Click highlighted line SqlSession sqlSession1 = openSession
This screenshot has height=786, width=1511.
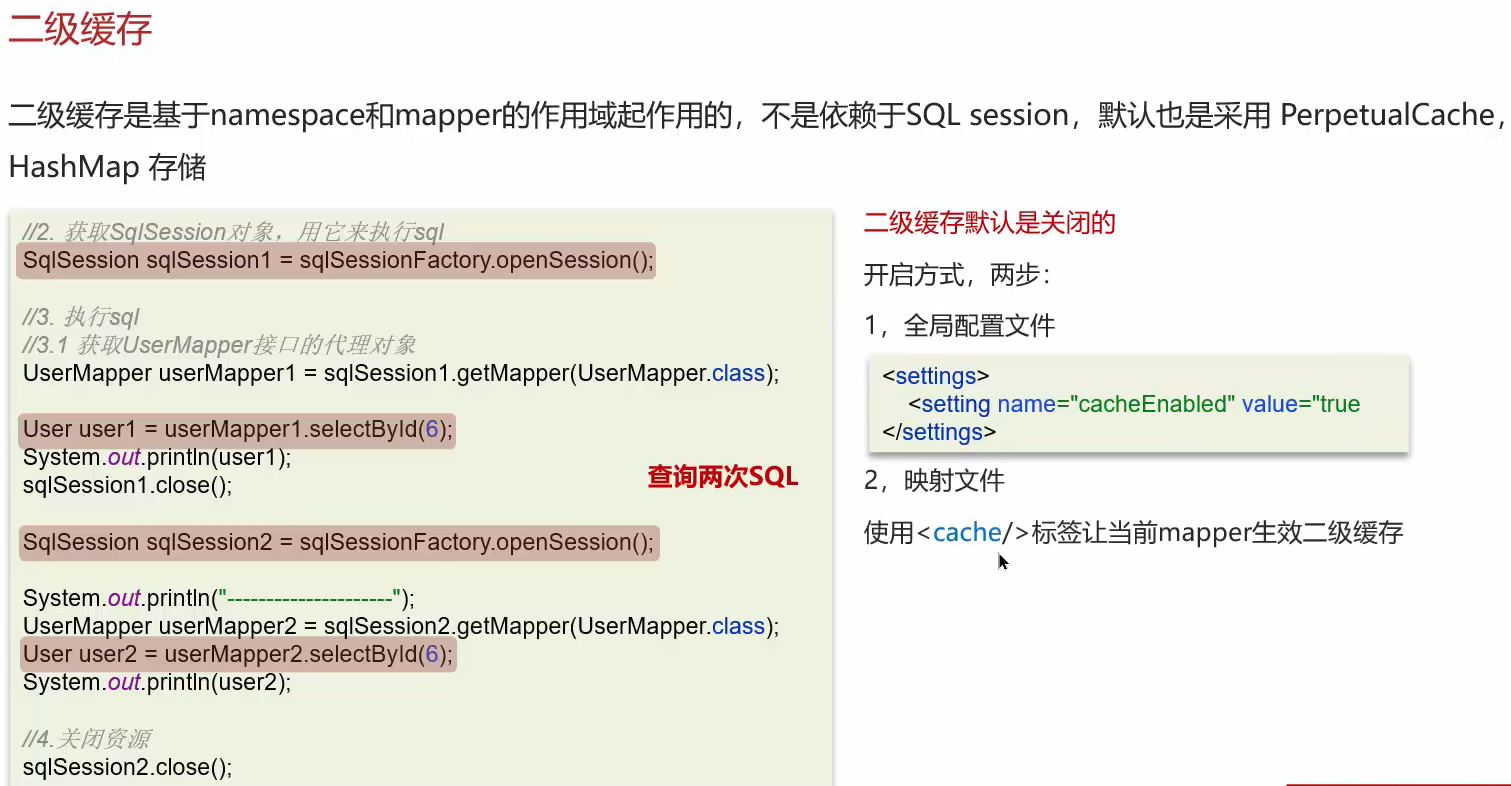point(338,260)
